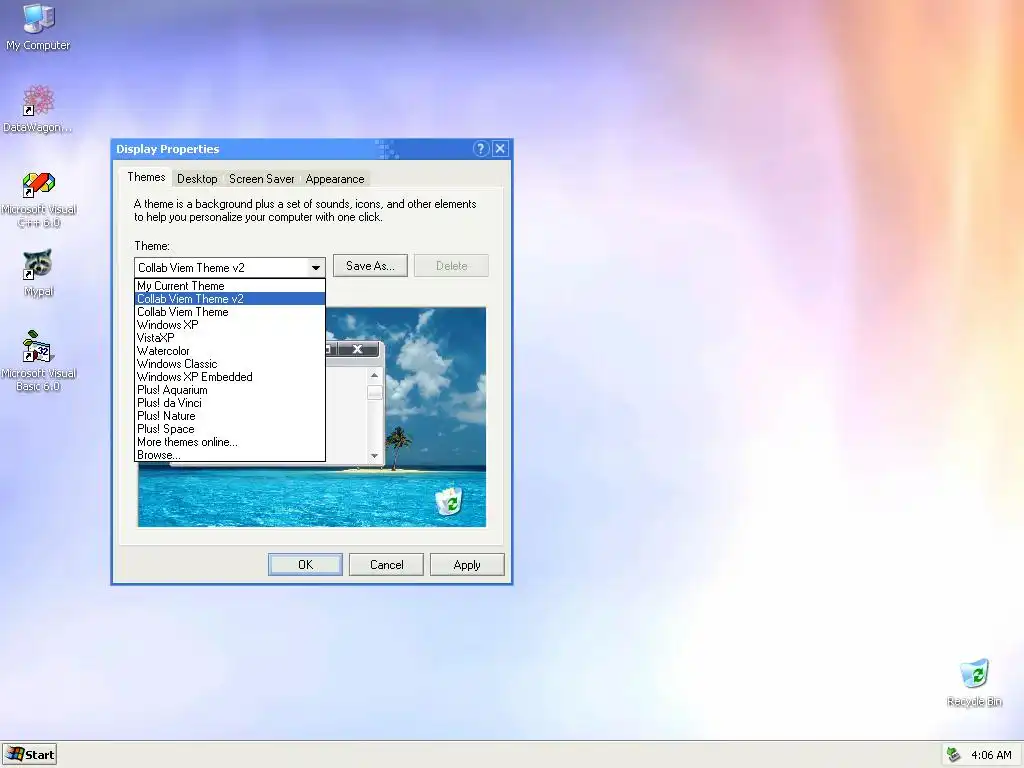Screen dimensions: 1024x768
Task: Select the DataWagon desktop shortcut
Action: point(38,108)
